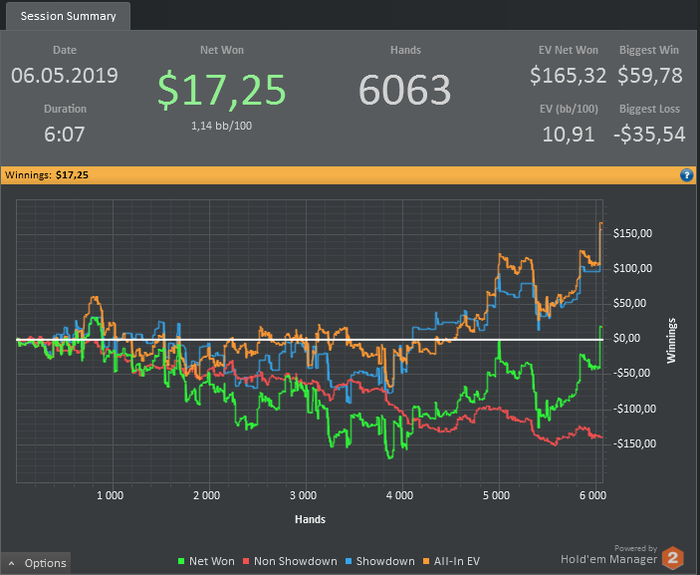The height and width of the screenshot is (575, 700).
Task: Click the orange All-In EV color swatch
Action: (426, 561)
